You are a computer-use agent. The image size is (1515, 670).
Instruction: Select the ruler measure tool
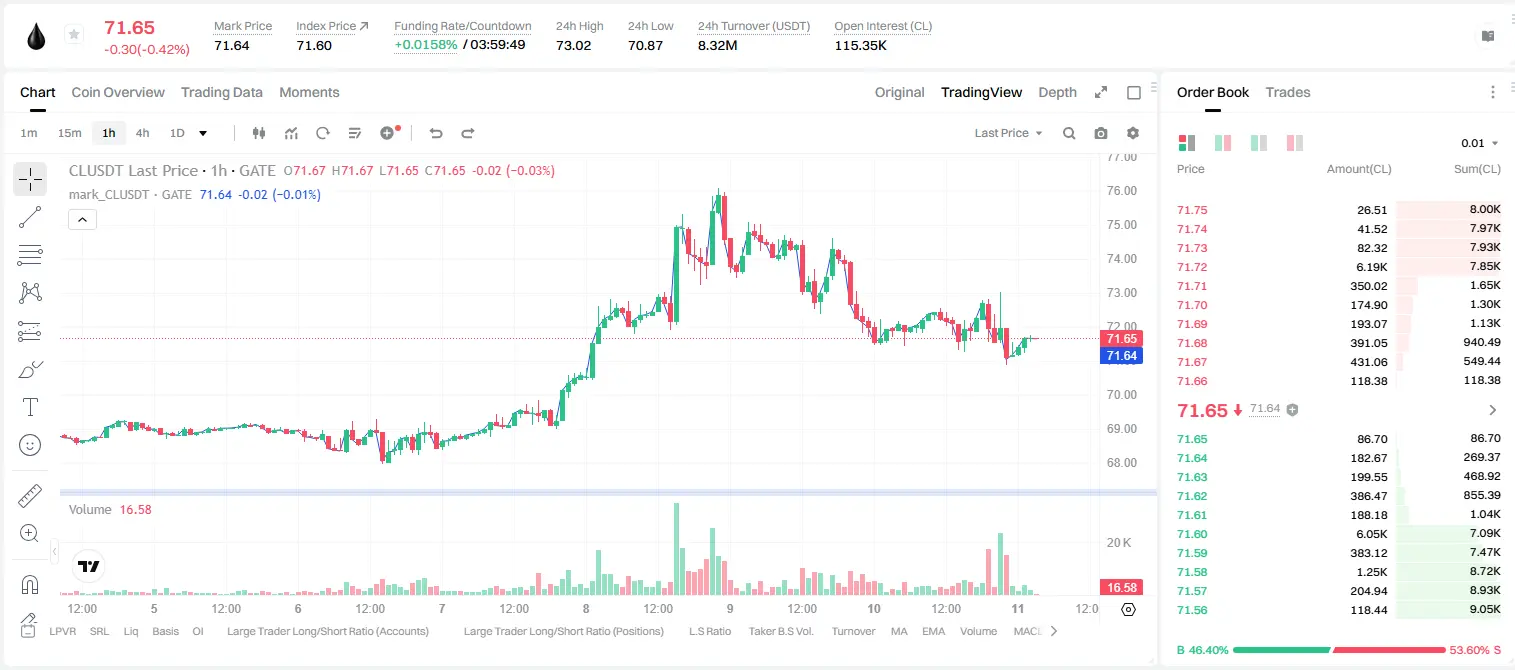(30, 496)
